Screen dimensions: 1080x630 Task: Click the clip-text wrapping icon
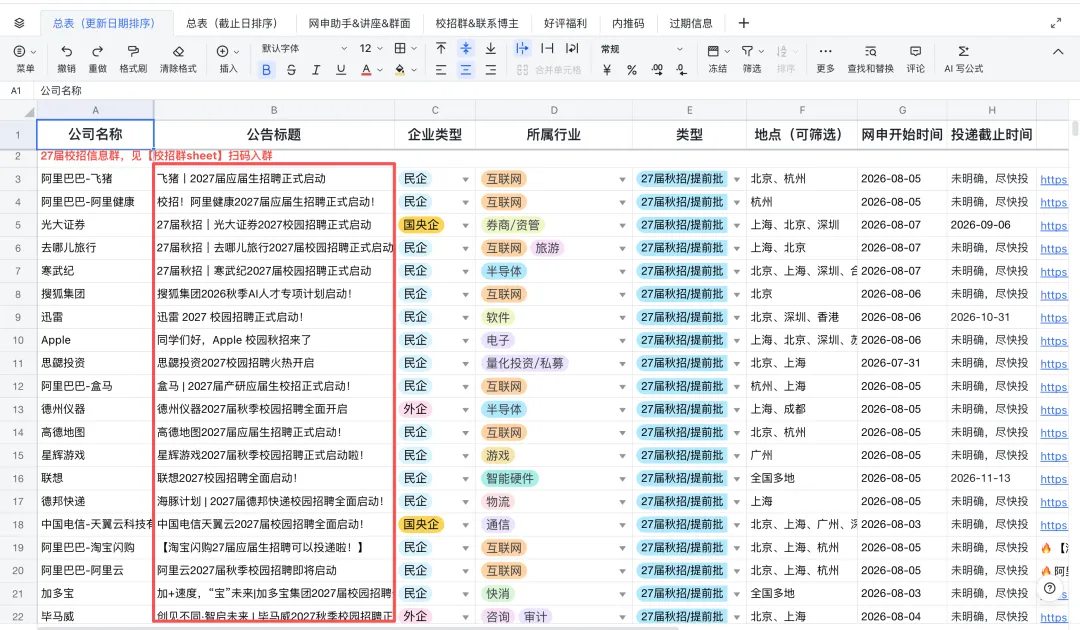(x=547, y=48)
